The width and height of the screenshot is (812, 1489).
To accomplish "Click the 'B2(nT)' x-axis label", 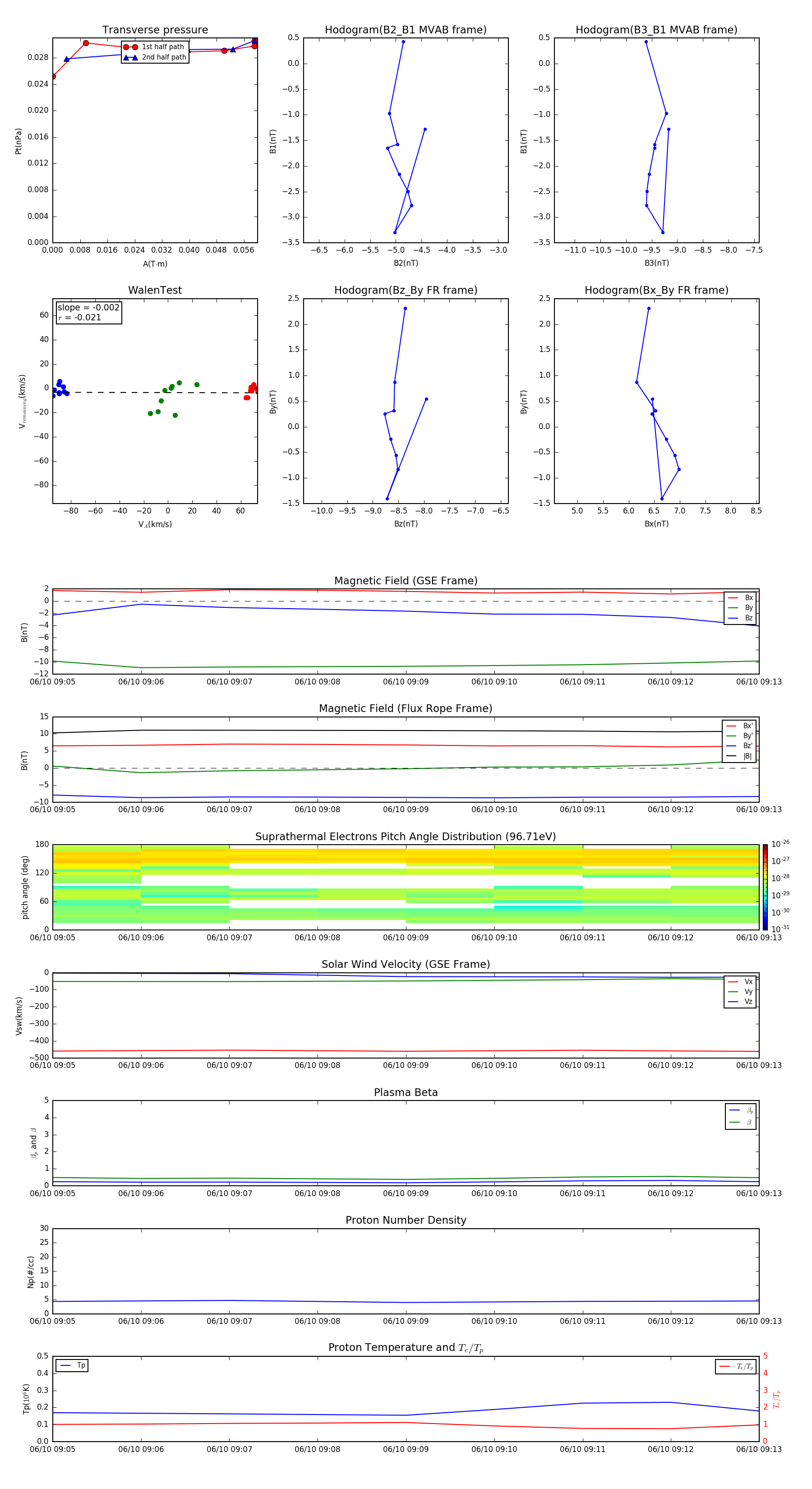I will point(406,263).
